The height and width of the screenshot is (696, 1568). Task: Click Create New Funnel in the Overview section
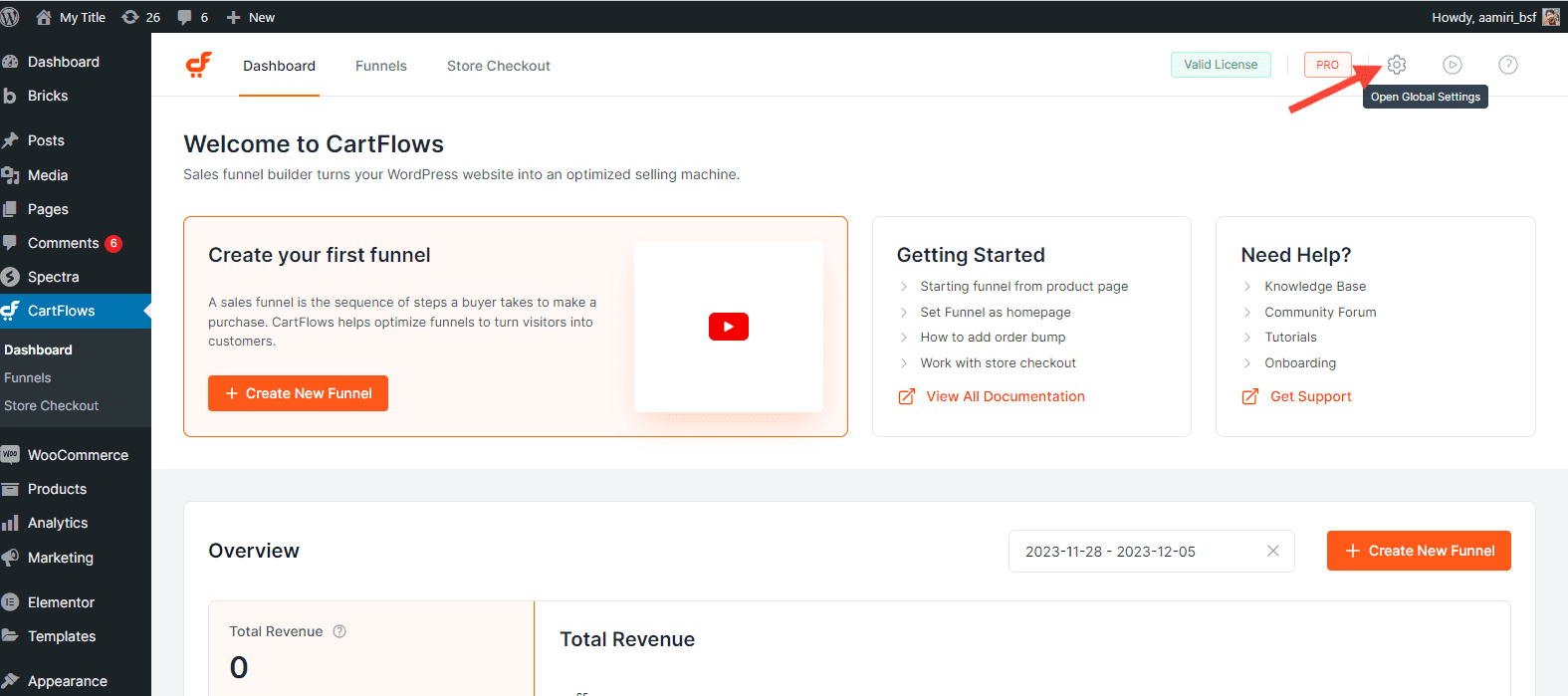point(1418,551)
